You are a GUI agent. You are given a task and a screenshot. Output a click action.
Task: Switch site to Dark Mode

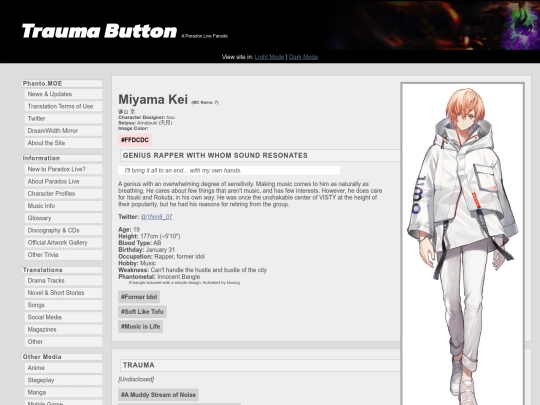[303, 57]
